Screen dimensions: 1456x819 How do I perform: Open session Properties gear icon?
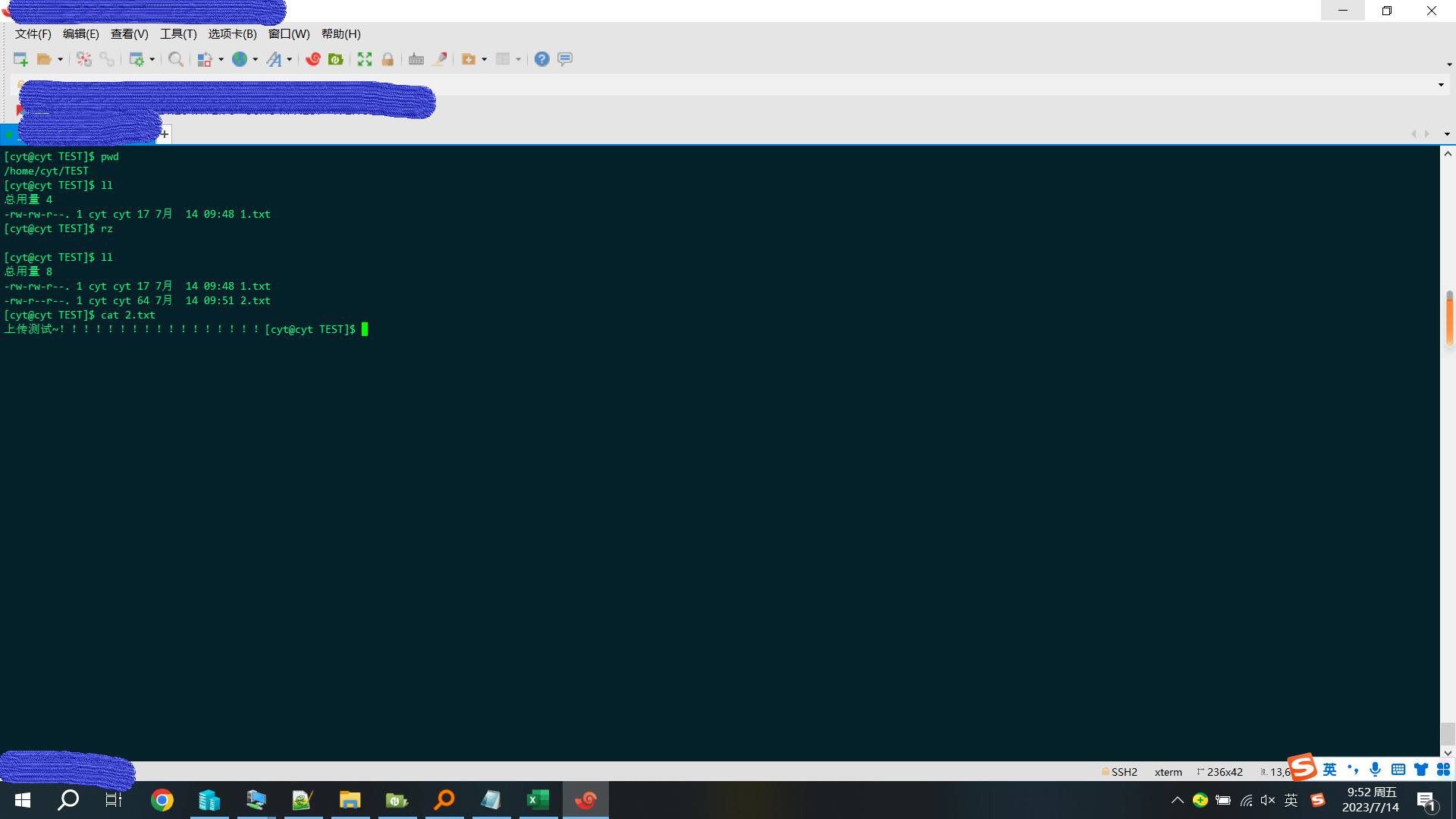tap(136, 59)
